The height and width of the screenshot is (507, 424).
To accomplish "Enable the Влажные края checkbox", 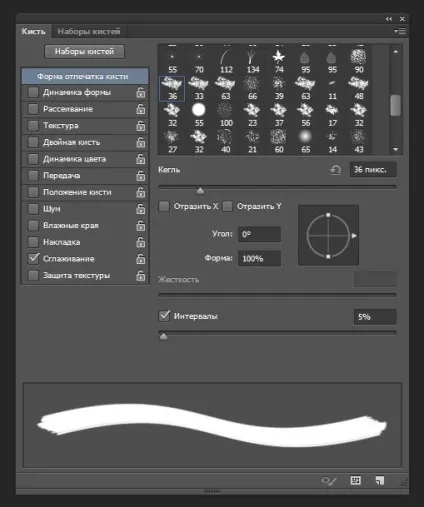I will click(33, 226).
